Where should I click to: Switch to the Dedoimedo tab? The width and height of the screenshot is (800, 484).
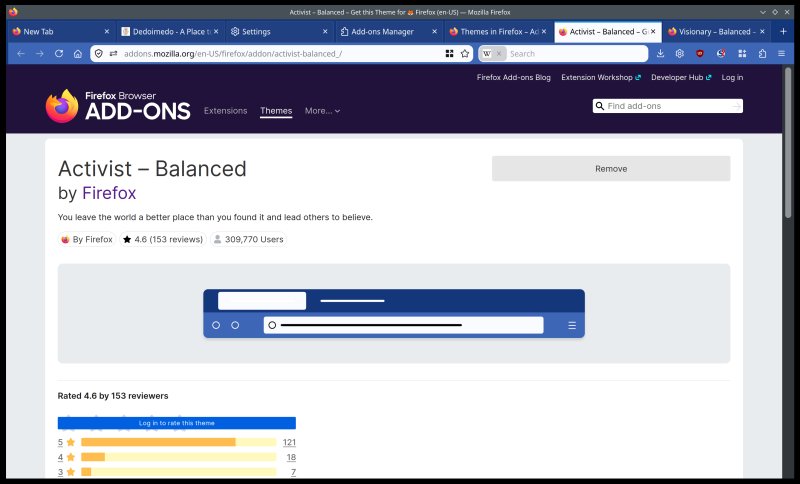pyautogui.click(x=170, y=32)
